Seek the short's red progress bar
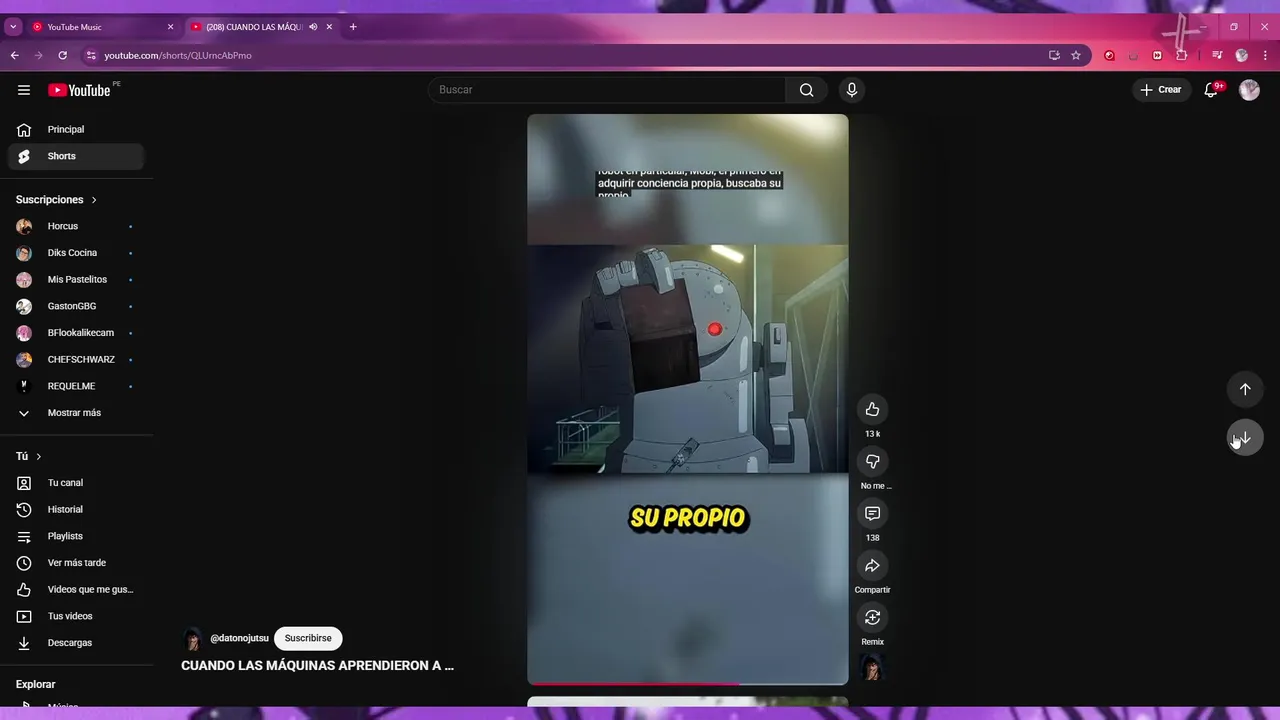This screenshot has width=1280, height=720. [688, 684]
